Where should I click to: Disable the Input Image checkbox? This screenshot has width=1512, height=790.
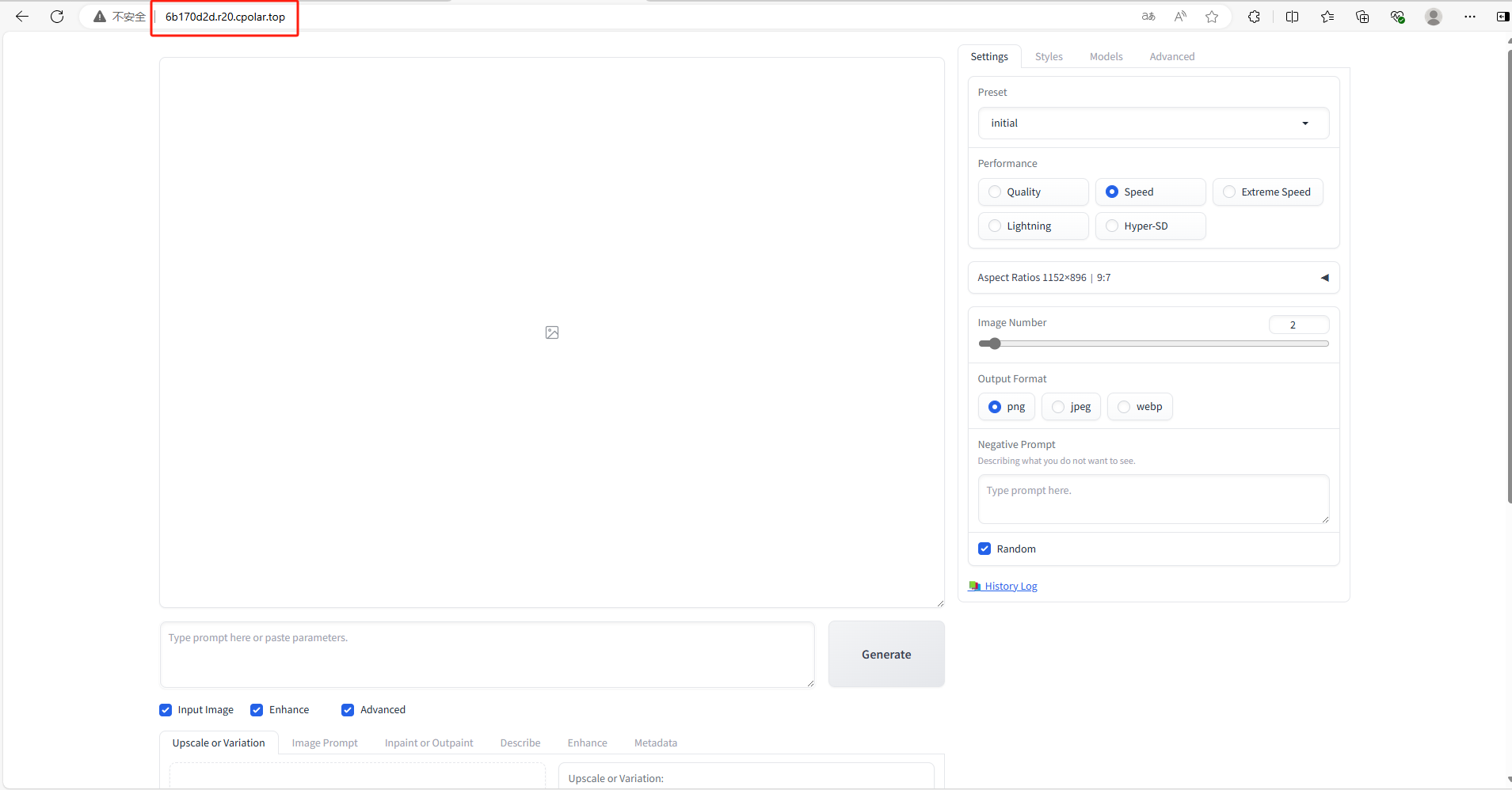click(166, 710)
